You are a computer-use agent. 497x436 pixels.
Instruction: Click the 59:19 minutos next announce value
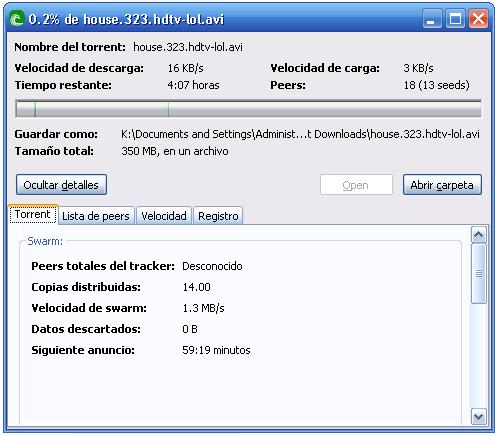pos(216,350)
